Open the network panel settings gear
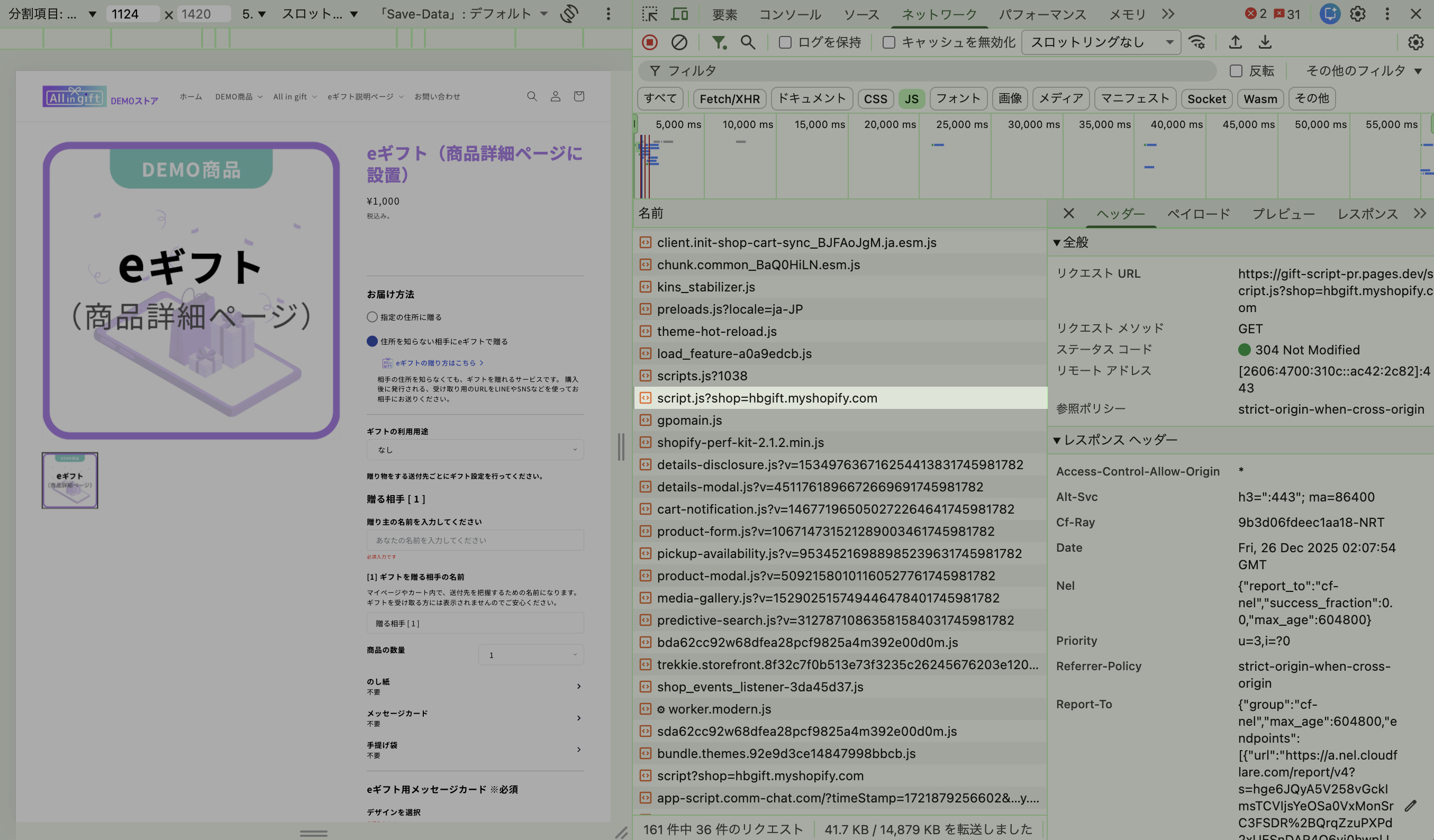Image resolution: width=1434 pixels, height=840 pixels. 1415,42
